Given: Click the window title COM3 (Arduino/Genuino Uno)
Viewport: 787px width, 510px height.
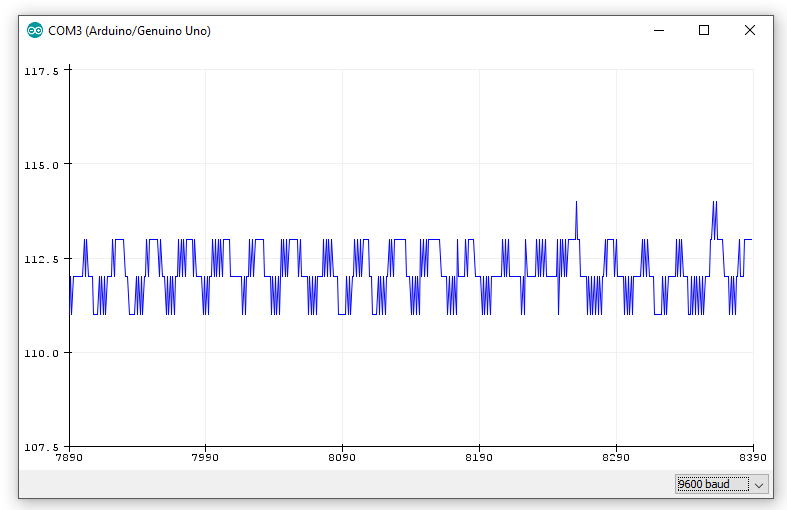Looking at the screenshot, I should [129, 31].
